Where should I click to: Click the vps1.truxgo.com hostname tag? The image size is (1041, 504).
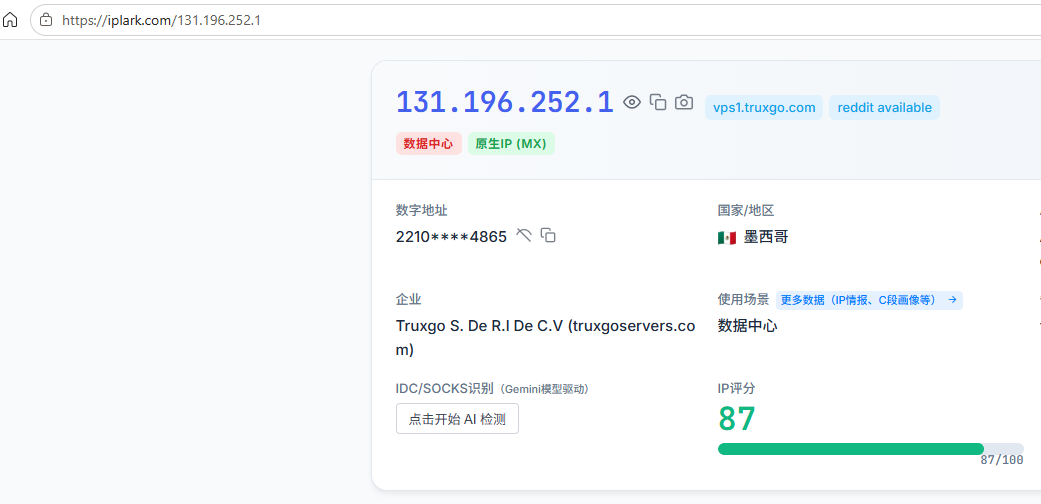point(764,108)
